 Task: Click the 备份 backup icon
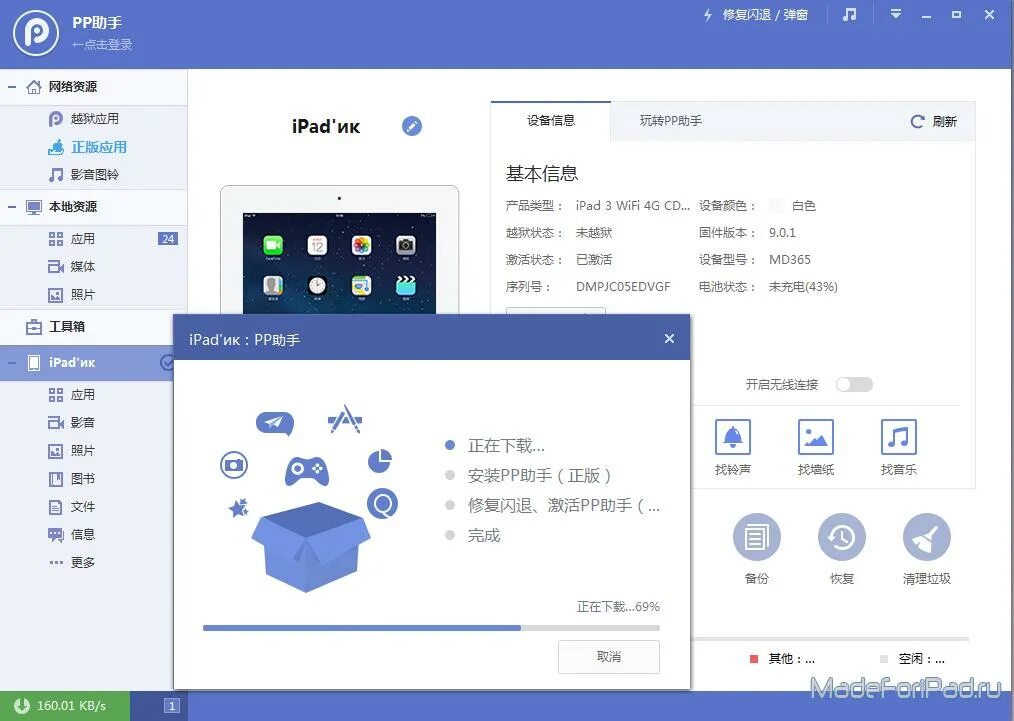click(757, 537)
